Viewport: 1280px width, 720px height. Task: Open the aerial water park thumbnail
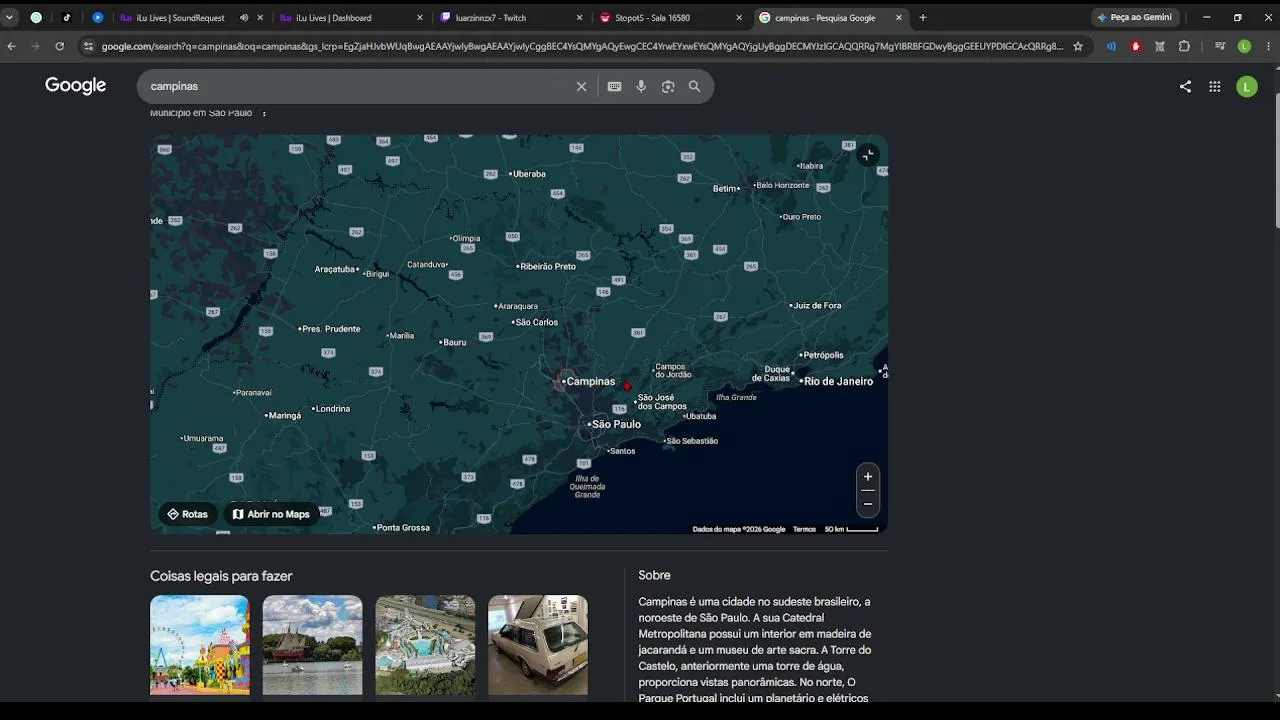pyautogui.click(x=426, y=645)
